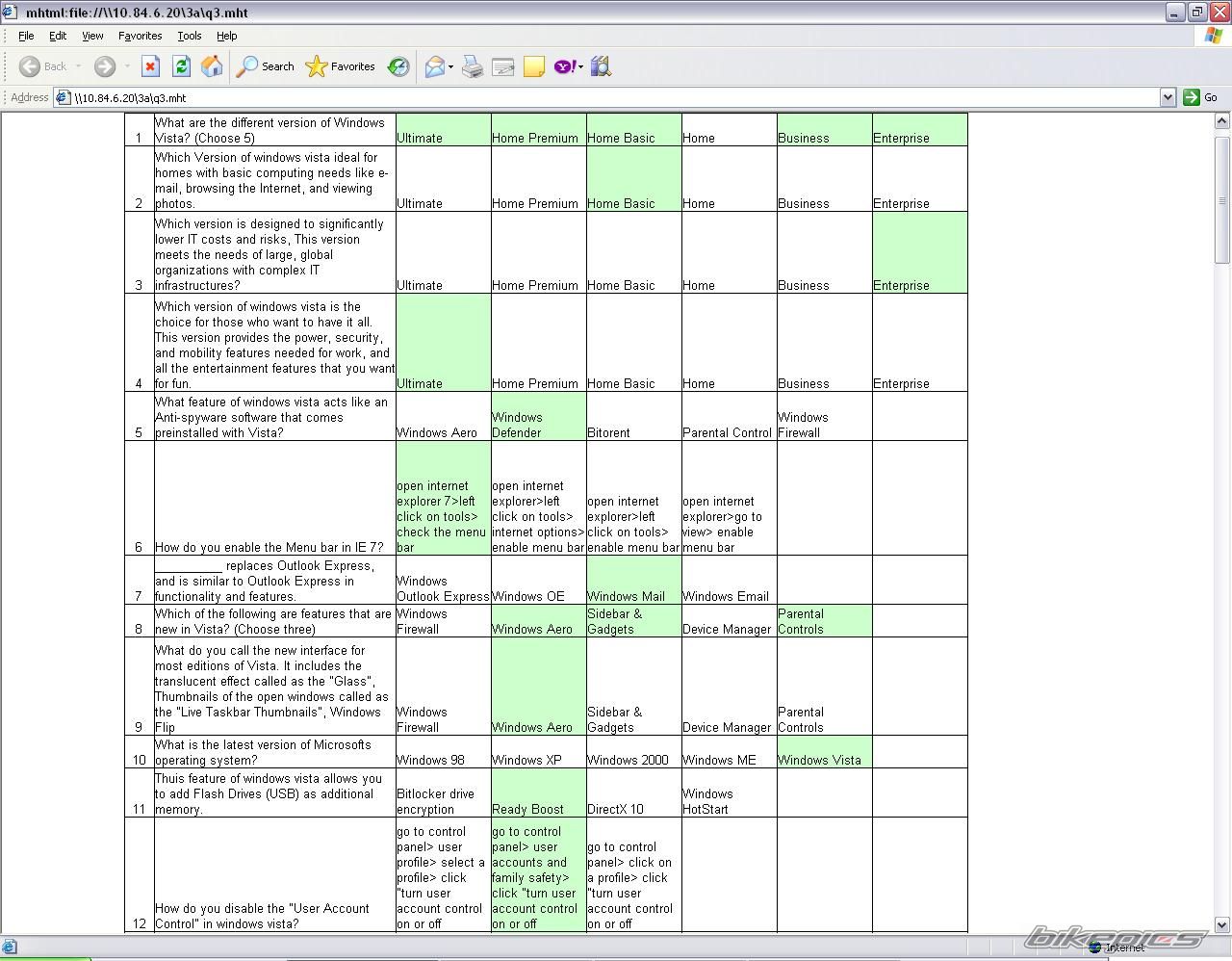This screenshot has height=961, width=1232.
Task: Open the Edit menu
Action: click(58, 36)
